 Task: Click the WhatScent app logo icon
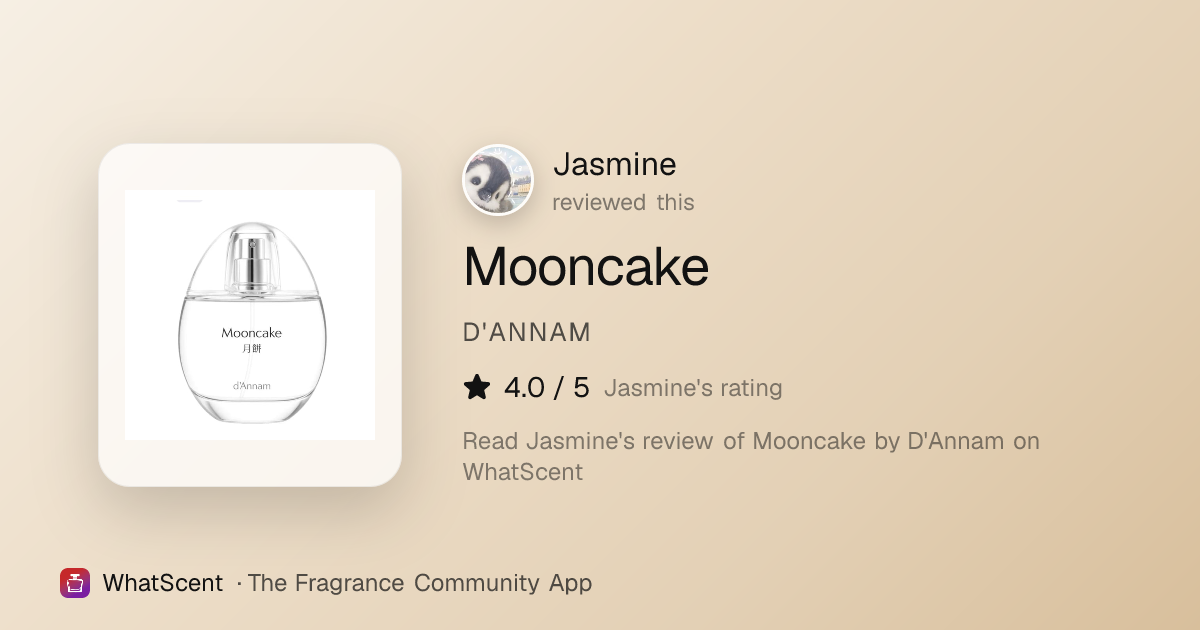(75, 583)
